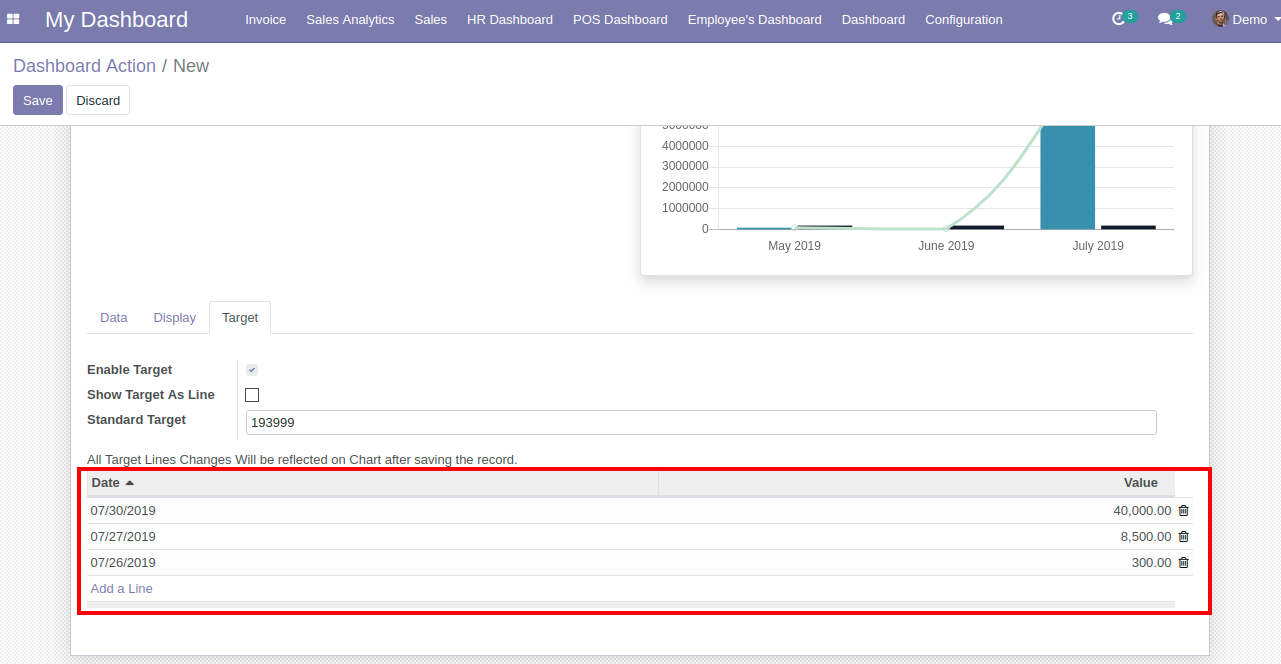This screenshot has width=1281, height=664.
Task: Switch to the Data tab
Action: pyautogui.click(x=114, y=318)
